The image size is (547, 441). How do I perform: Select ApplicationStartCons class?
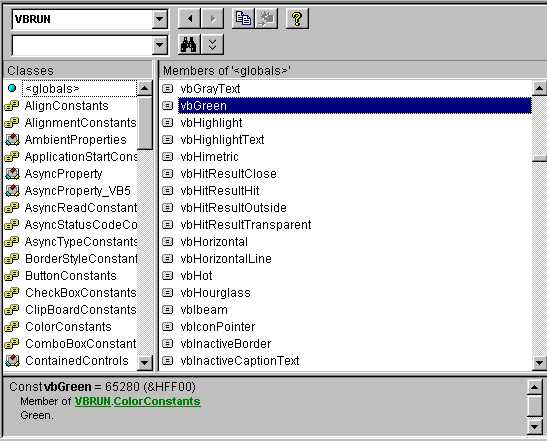click(x=81, y=157)
